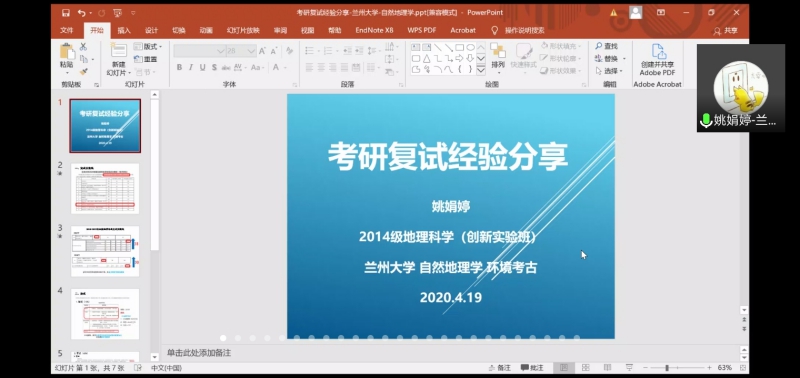The height and width of the screenshot is (378, 800).
Task: Open the Insert (插入) ribbon tab
Action: (x=124, y=31)
